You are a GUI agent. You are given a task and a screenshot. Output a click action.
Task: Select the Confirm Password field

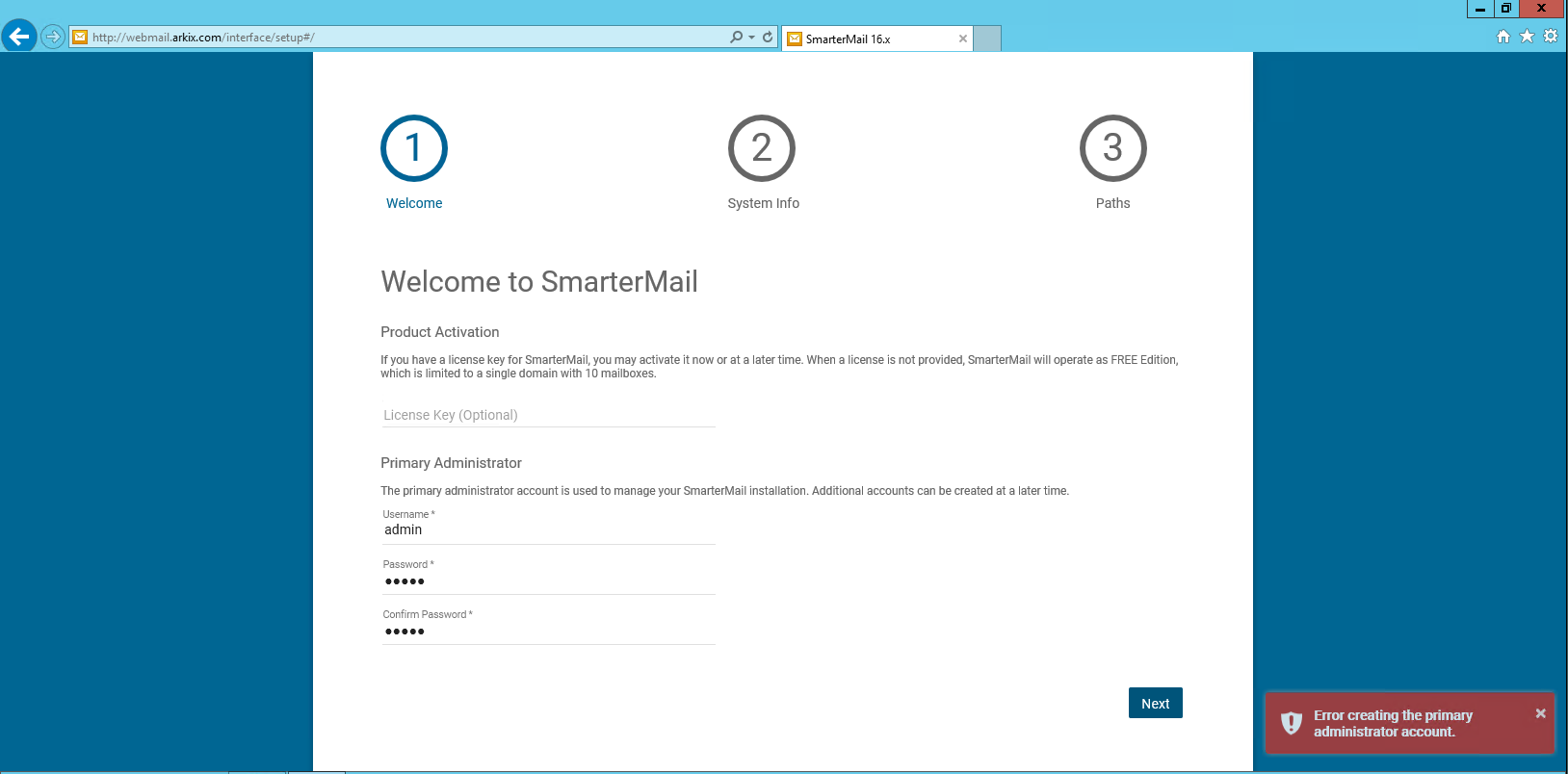(548, 632)
